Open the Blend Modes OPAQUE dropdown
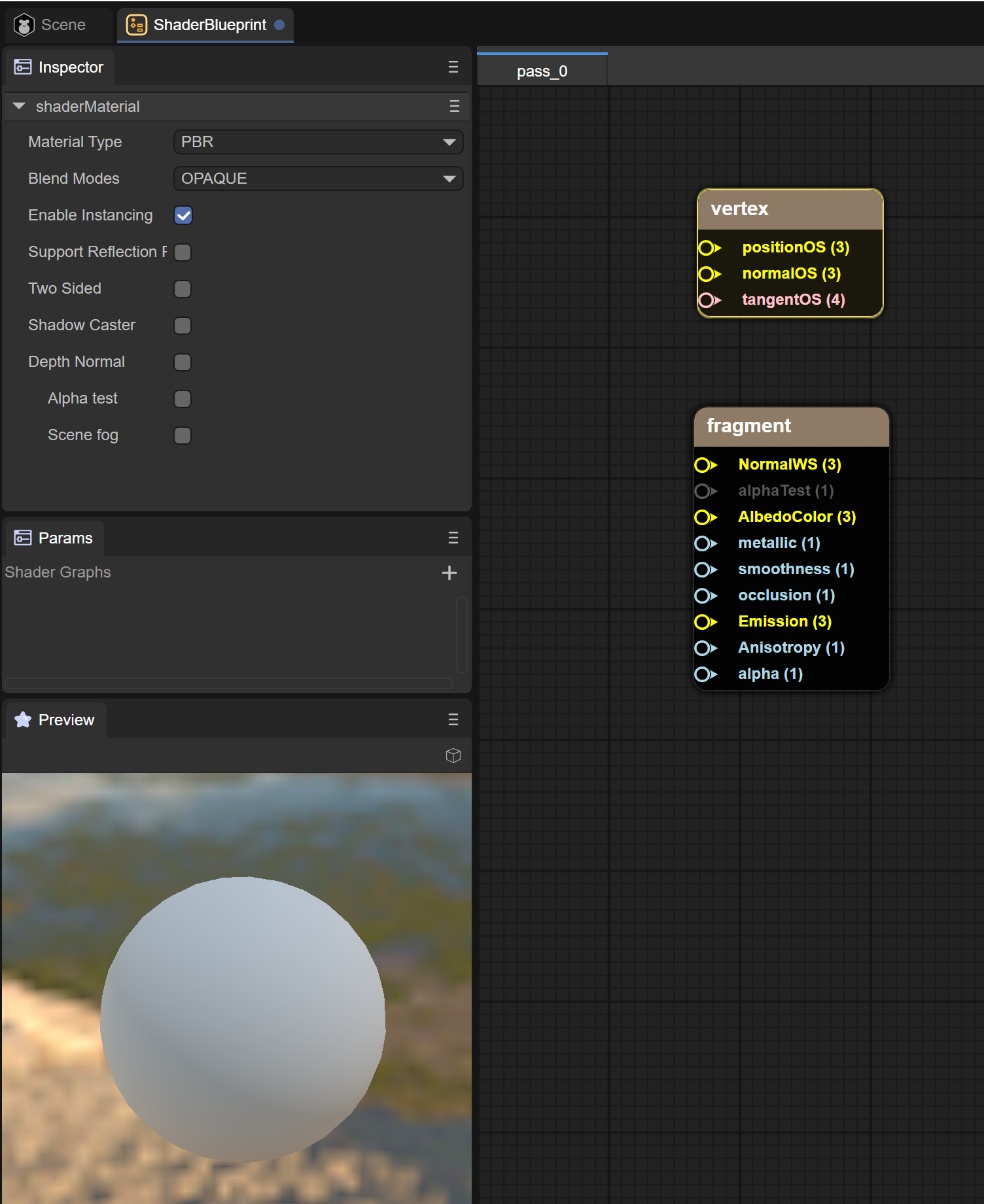This screenshot has height=1204, width=984. pos(318,179)
